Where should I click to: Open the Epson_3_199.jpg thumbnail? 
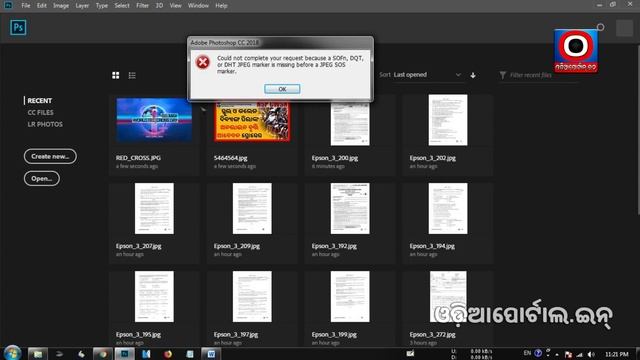click(x=350, y=296)
